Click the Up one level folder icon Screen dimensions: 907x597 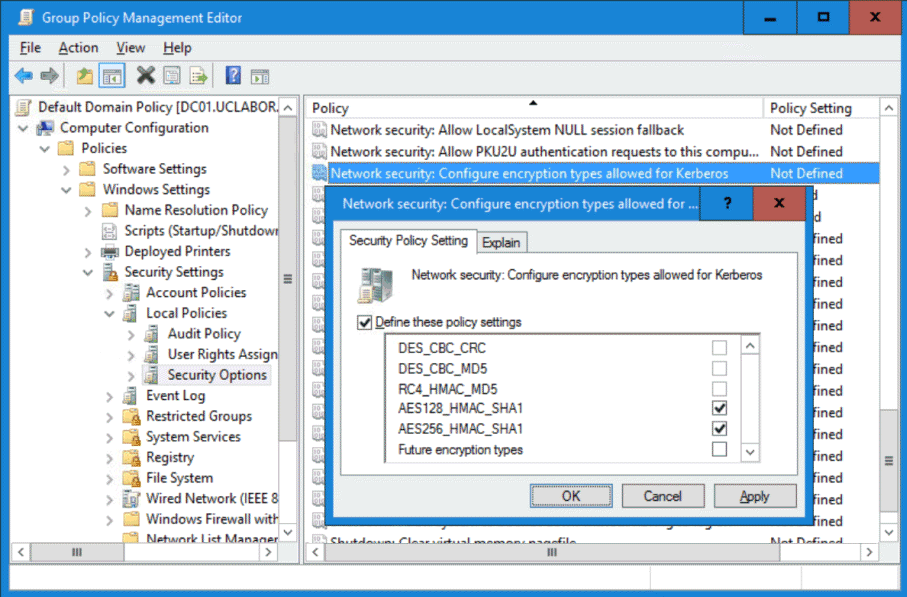click(x=85, y=76)
